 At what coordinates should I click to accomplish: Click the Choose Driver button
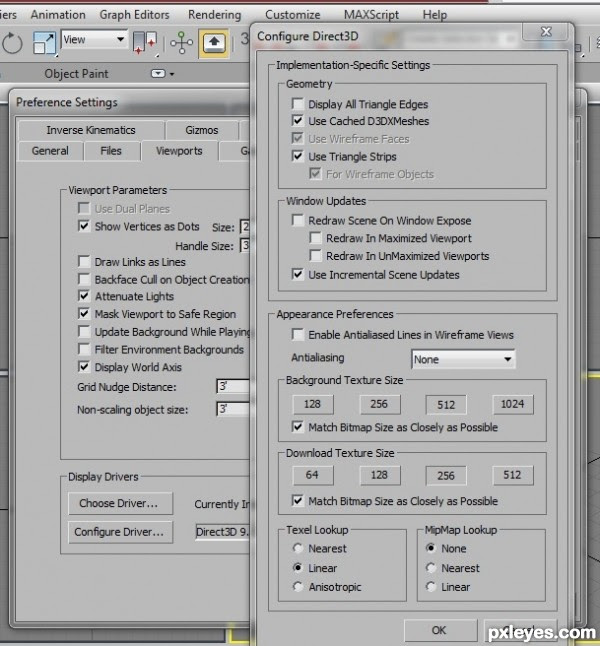(120, 503)
